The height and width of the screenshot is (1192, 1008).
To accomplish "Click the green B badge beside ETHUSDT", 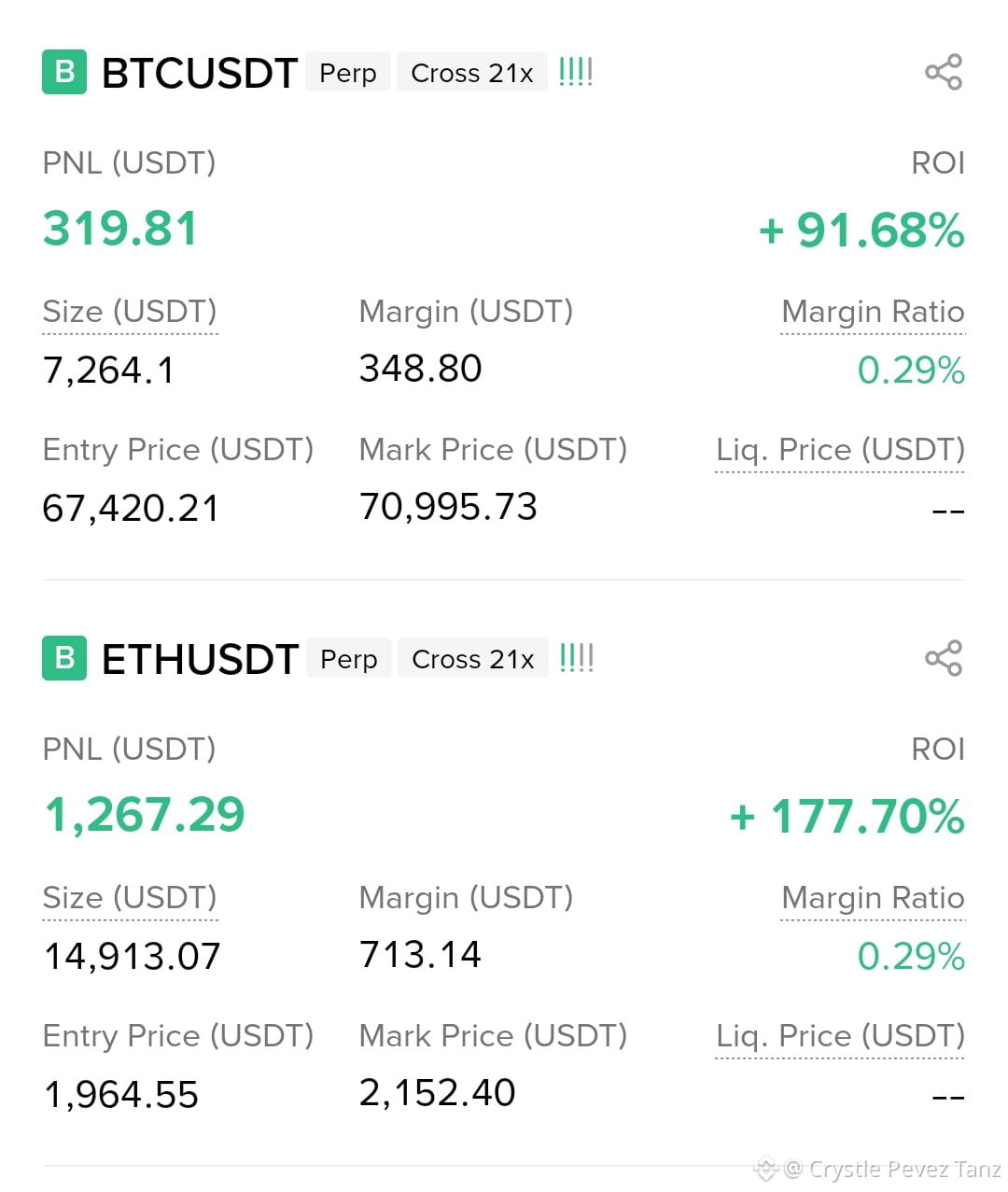I will (64, 658).
